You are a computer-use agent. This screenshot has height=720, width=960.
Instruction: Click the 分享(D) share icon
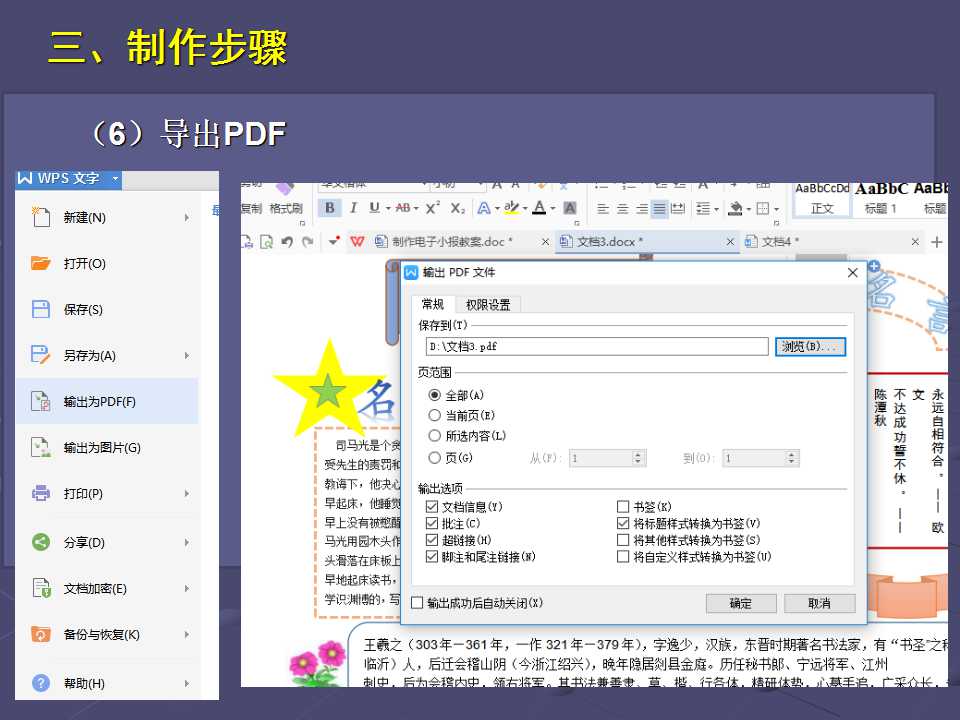[x=41, y=542]
